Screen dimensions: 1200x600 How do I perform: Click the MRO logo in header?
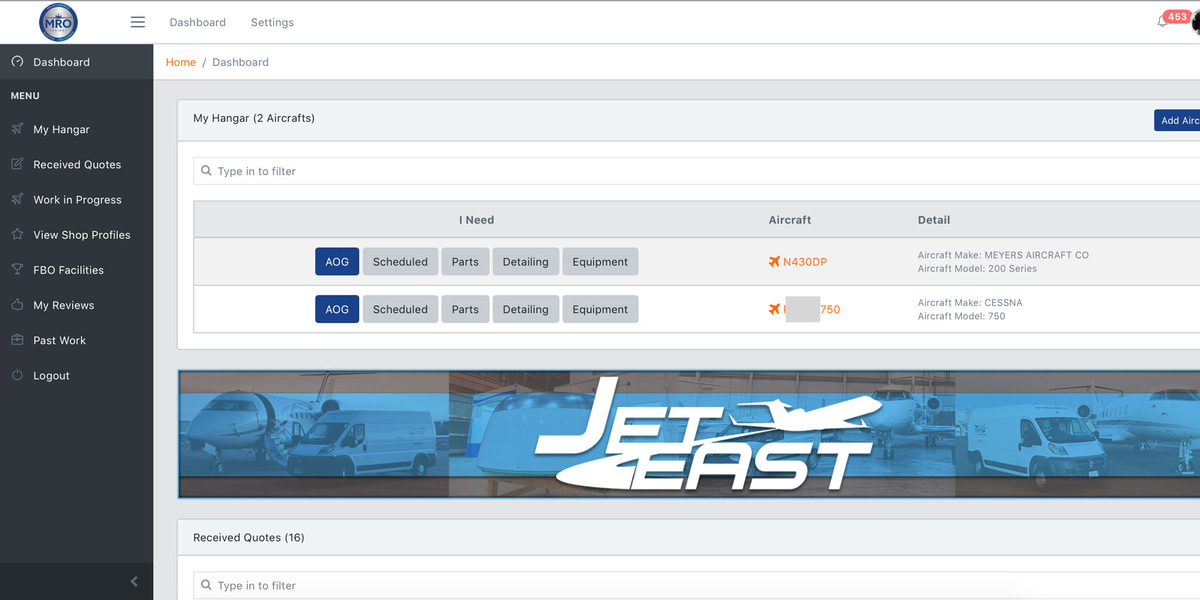(58, 22)
